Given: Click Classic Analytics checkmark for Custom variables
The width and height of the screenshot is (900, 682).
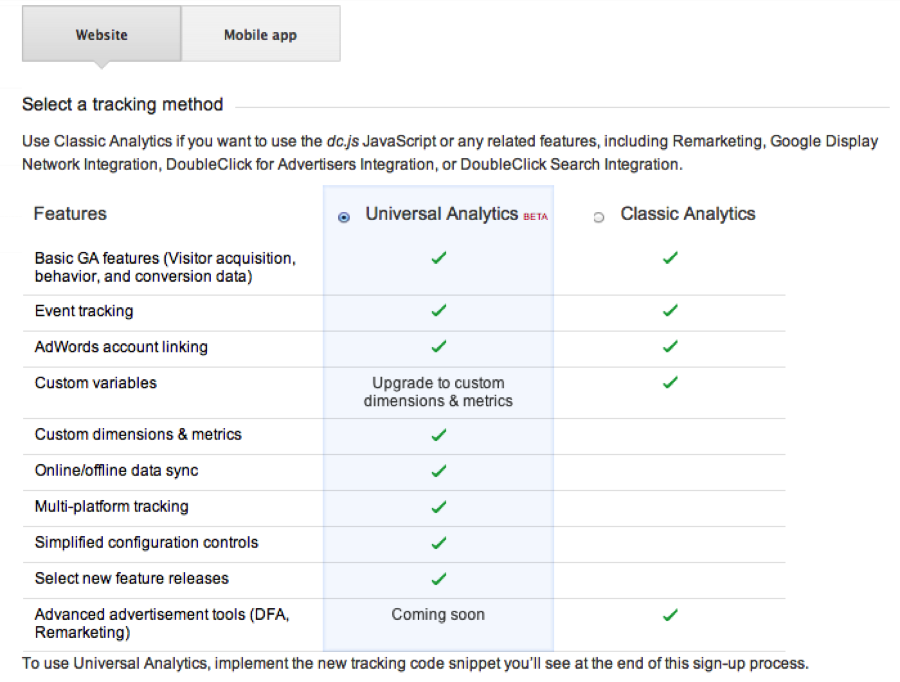Looking at the screenshot, I should tap(670, 382).
